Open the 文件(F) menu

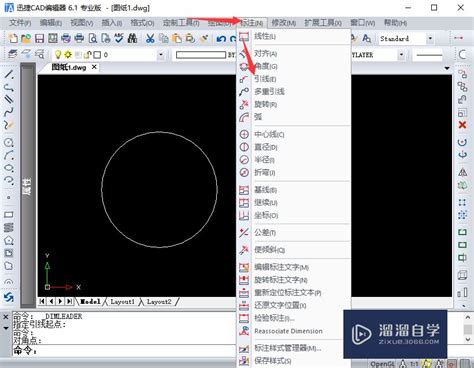(20, 23)
